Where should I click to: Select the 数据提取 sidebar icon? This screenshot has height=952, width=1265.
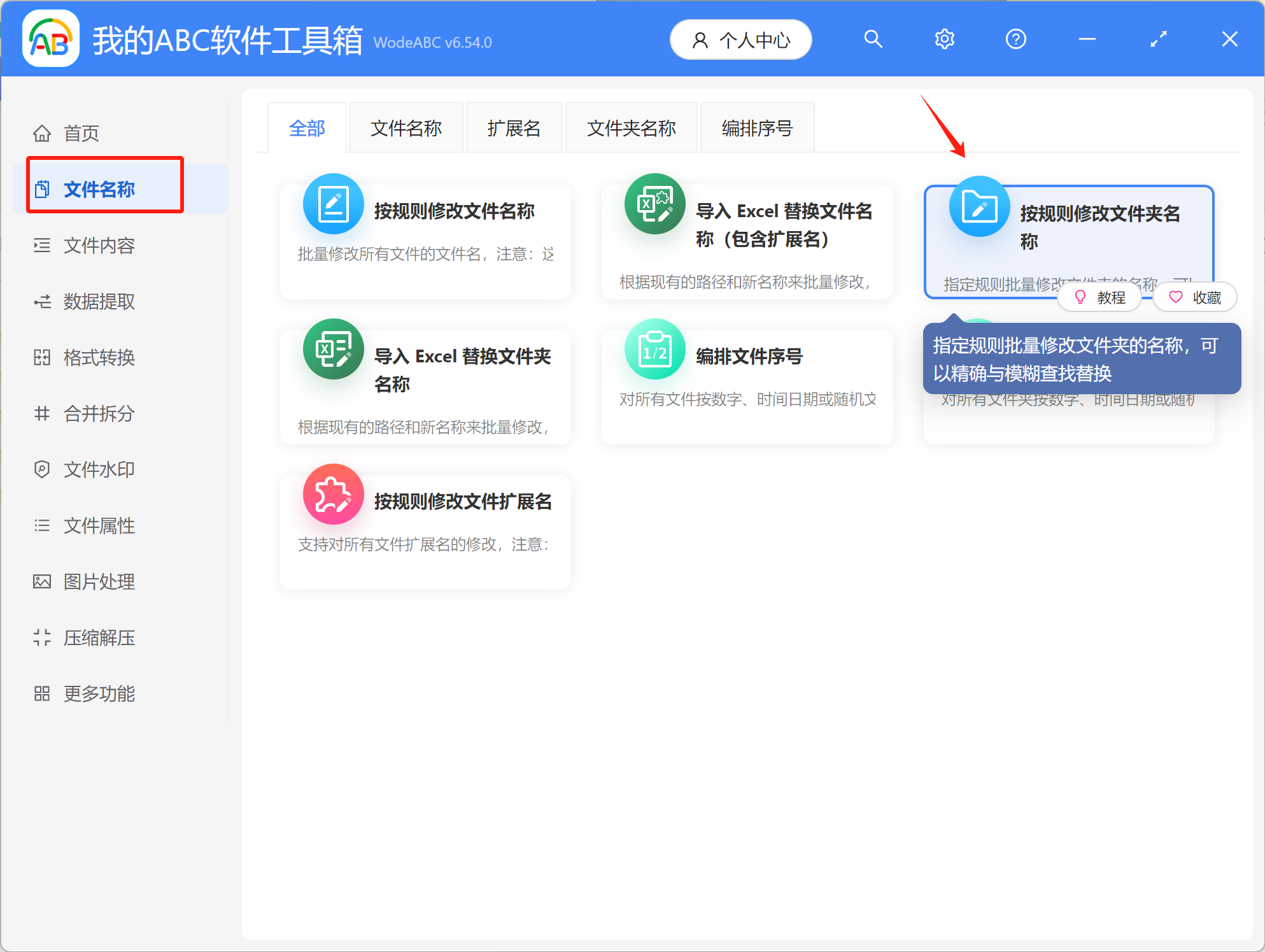click(x=99, y=301)
